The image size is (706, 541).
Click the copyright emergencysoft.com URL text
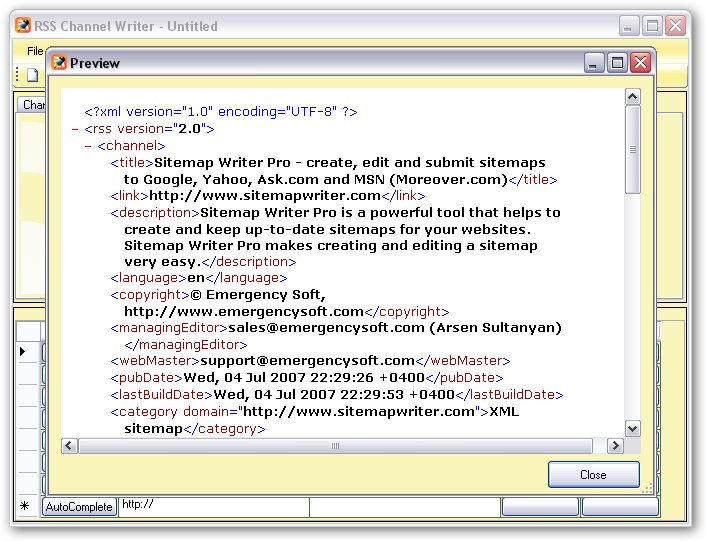244,311
